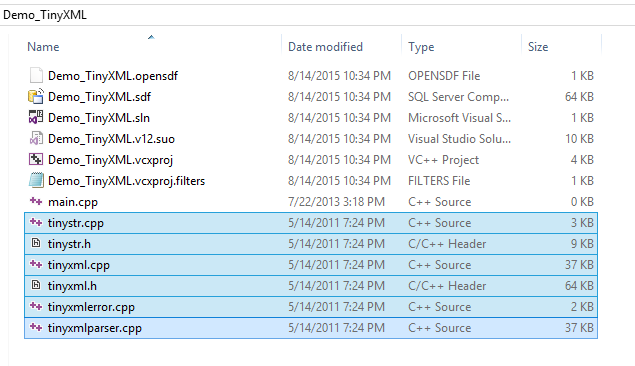Viewport: 635px width, 366px height.
Task: Select the tinystr.h file name
Action: (x=69, y=244)
